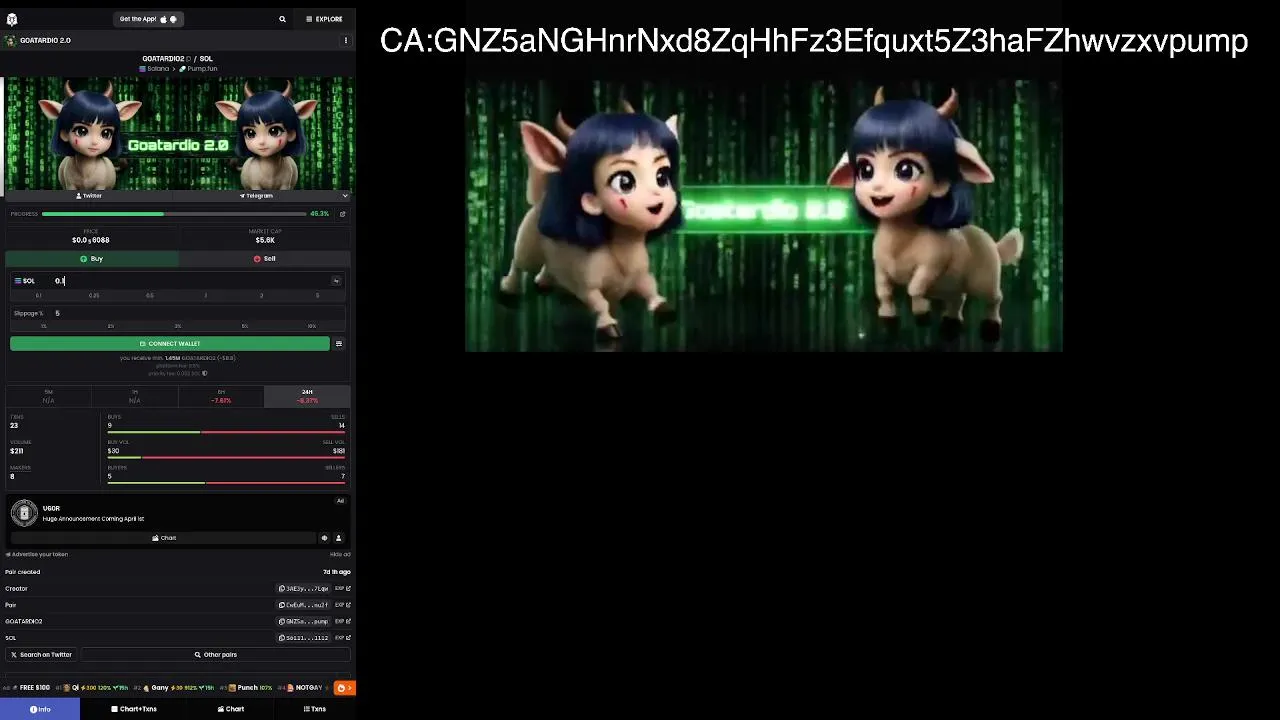Open the DexScreener owl logo home
This screenshot has height=720, width=1280.
(11, 19)
